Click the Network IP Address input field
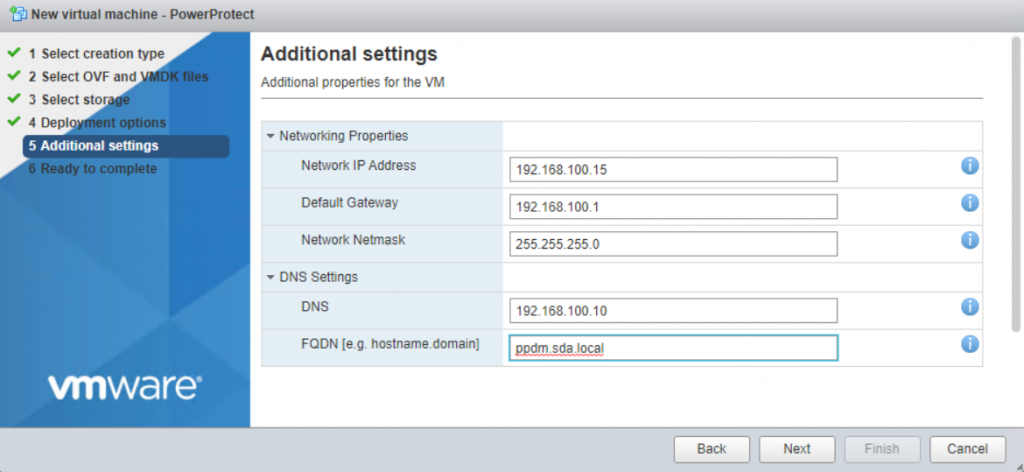This screenshot has height=472, width=1024. 672,170
